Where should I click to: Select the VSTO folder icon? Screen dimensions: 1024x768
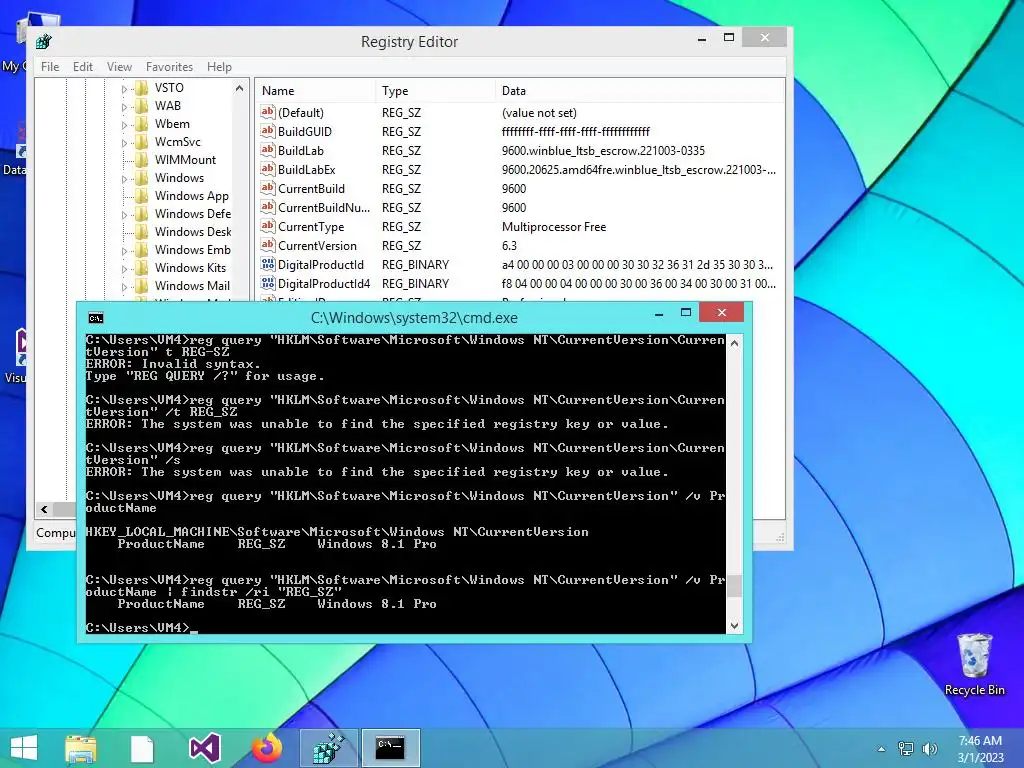coord(141,88)
